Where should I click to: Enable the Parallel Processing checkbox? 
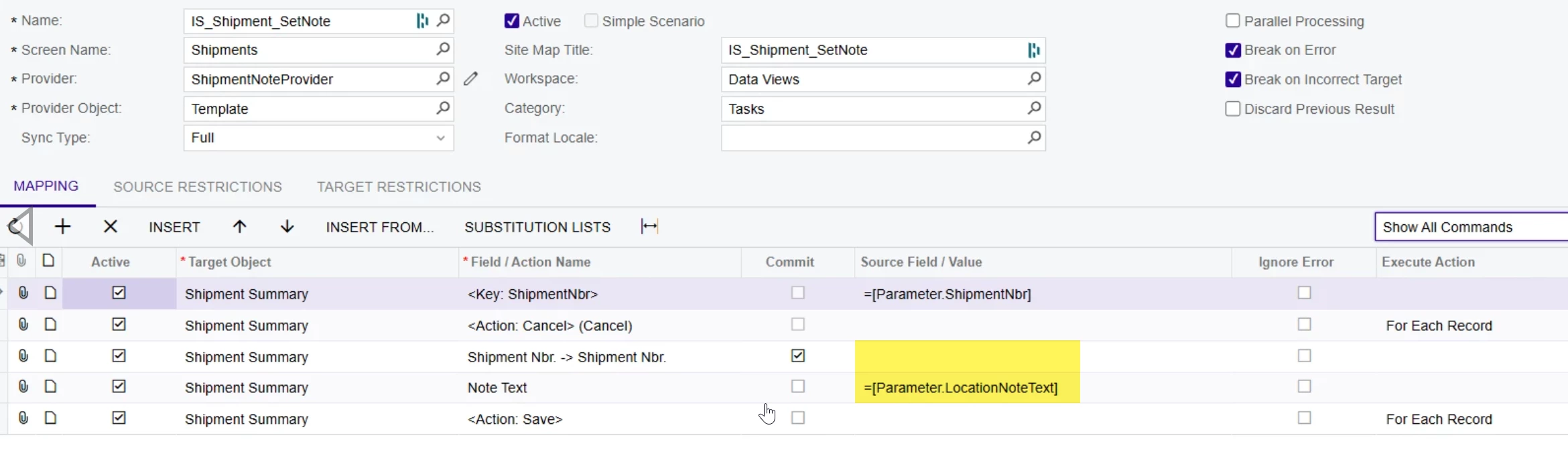1232,21
